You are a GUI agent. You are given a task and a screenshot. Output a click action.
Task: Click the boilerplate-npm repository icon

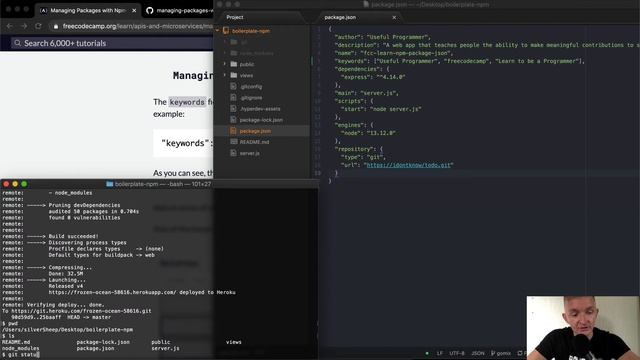tap(226, 31)
